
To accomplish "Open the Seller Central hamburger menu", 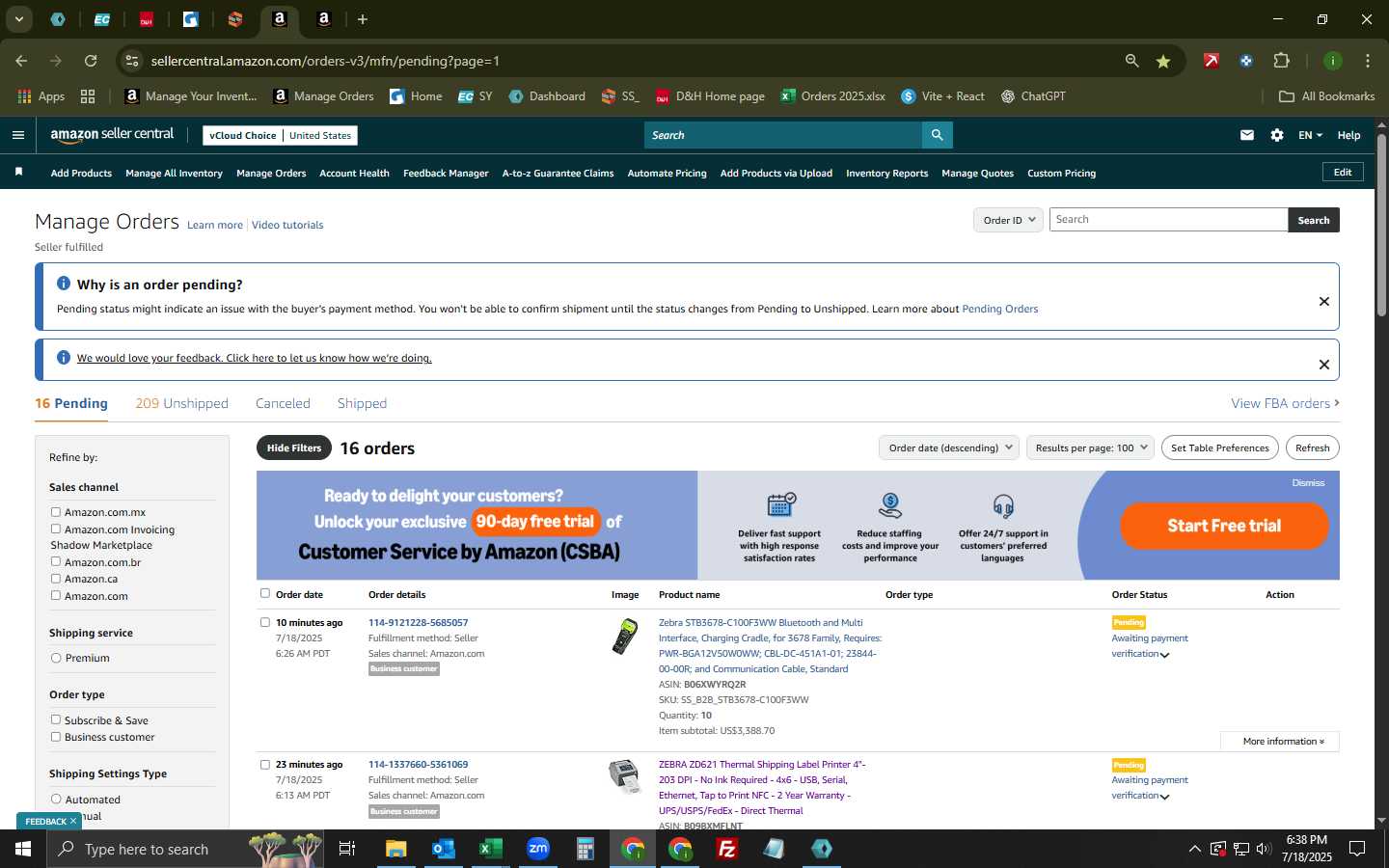I will tap(17, 135).
